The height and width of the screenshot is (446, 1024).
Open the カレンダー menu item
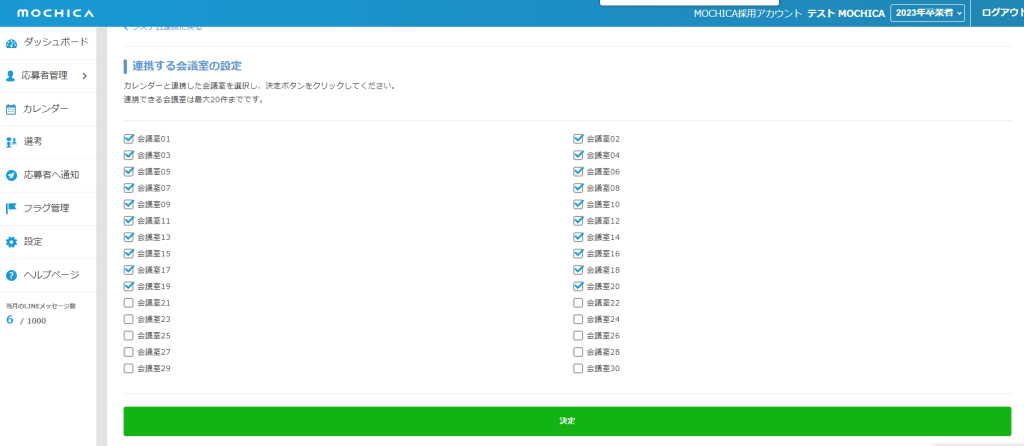(x=46, y=109)
